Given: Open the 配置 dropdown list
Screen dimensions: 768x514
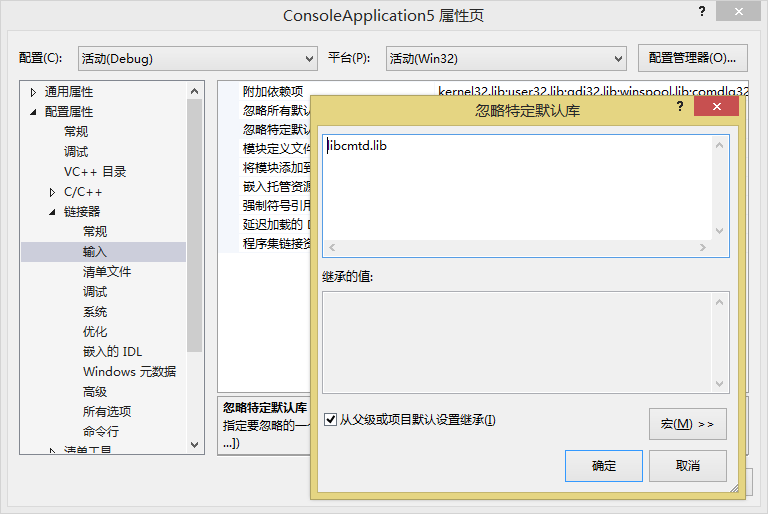Looking at the screenshot, I should click(197, 59).
